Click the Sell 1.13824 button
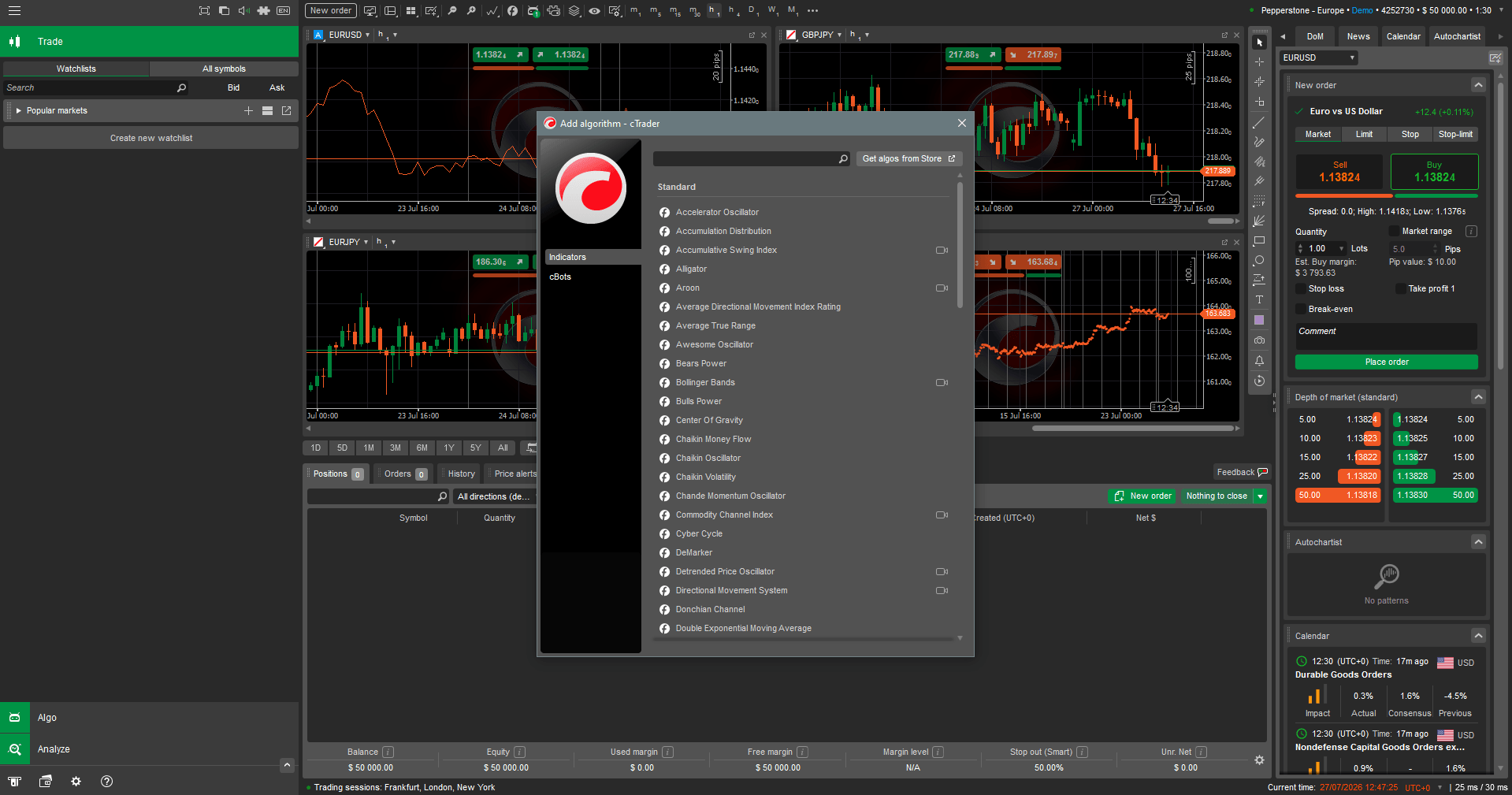 [x=1339, y=172]
